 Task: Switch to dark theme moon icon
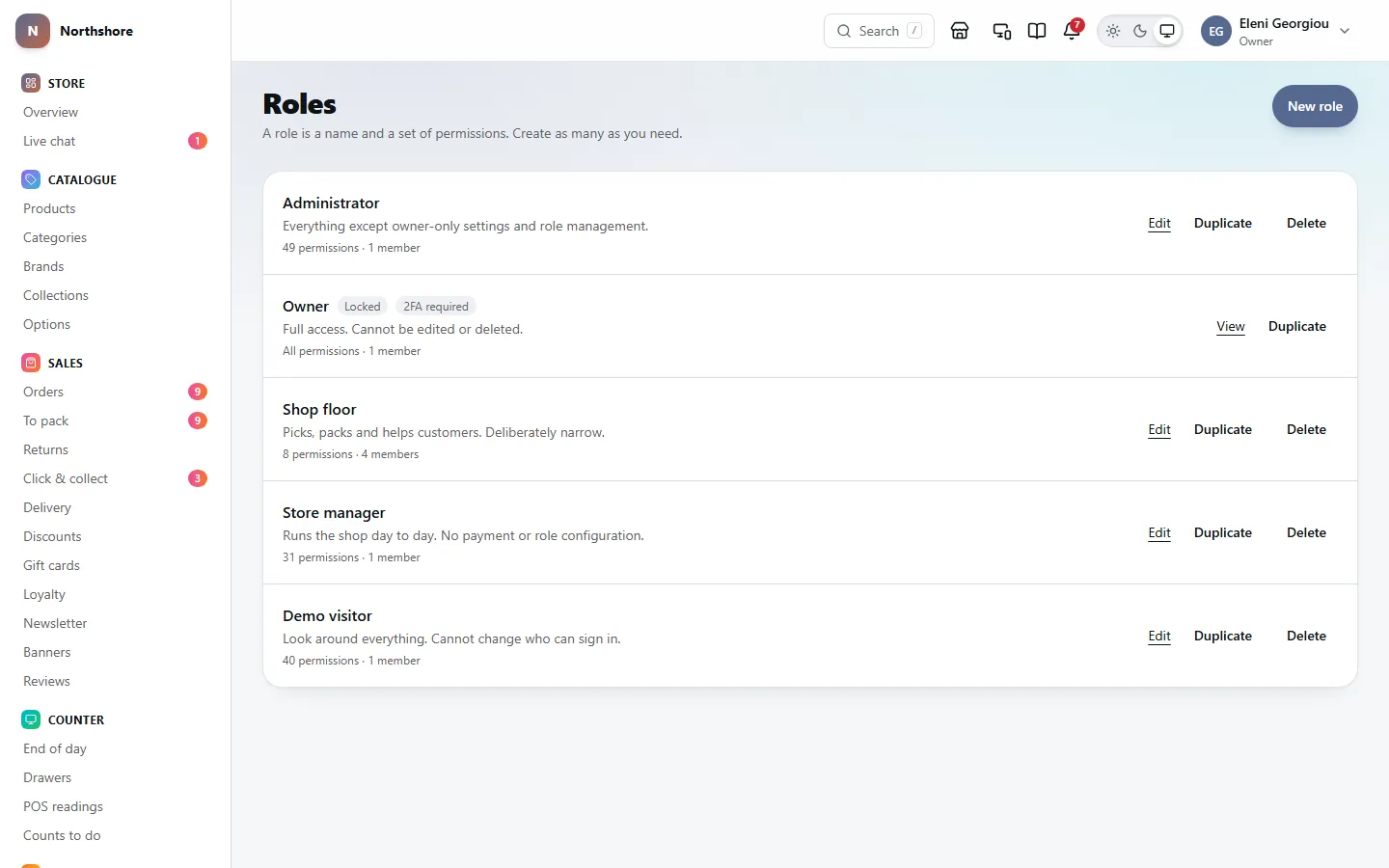coord(1140,31)
